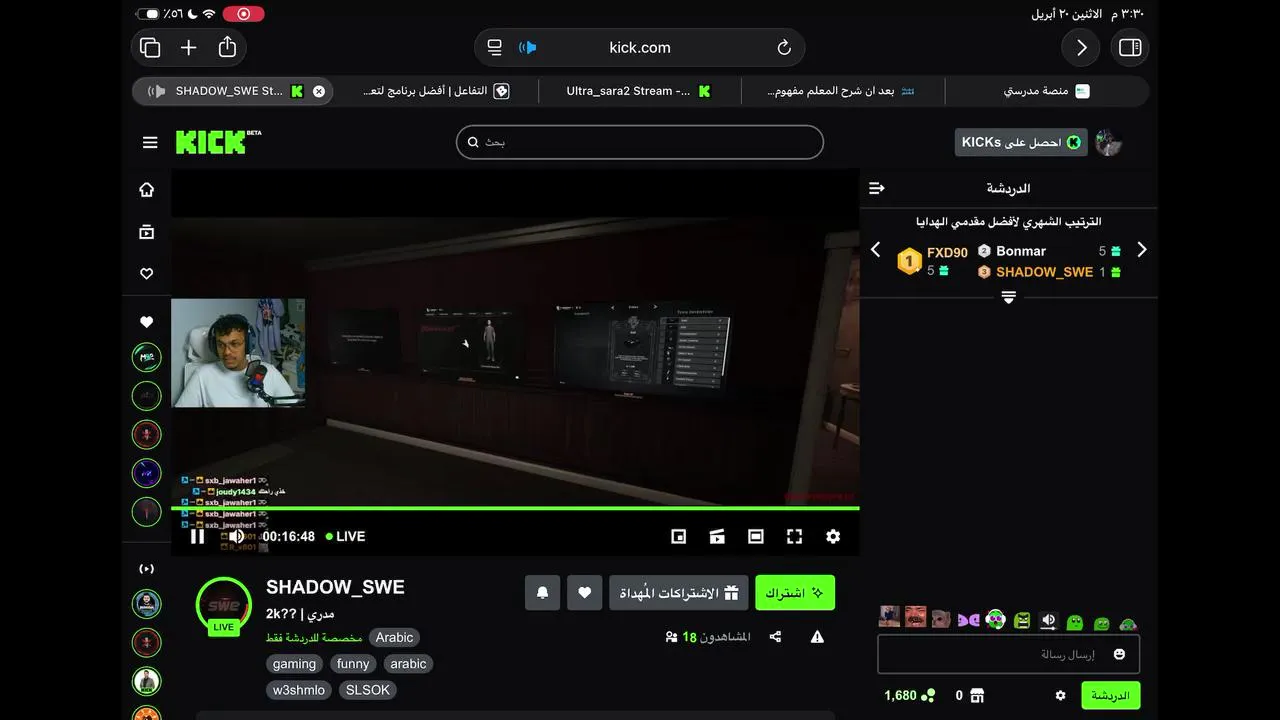Screen dimensions: 1280x720
Task: Open the hamburger menu beside Kick logo
Action: click(x=150, y=143)
